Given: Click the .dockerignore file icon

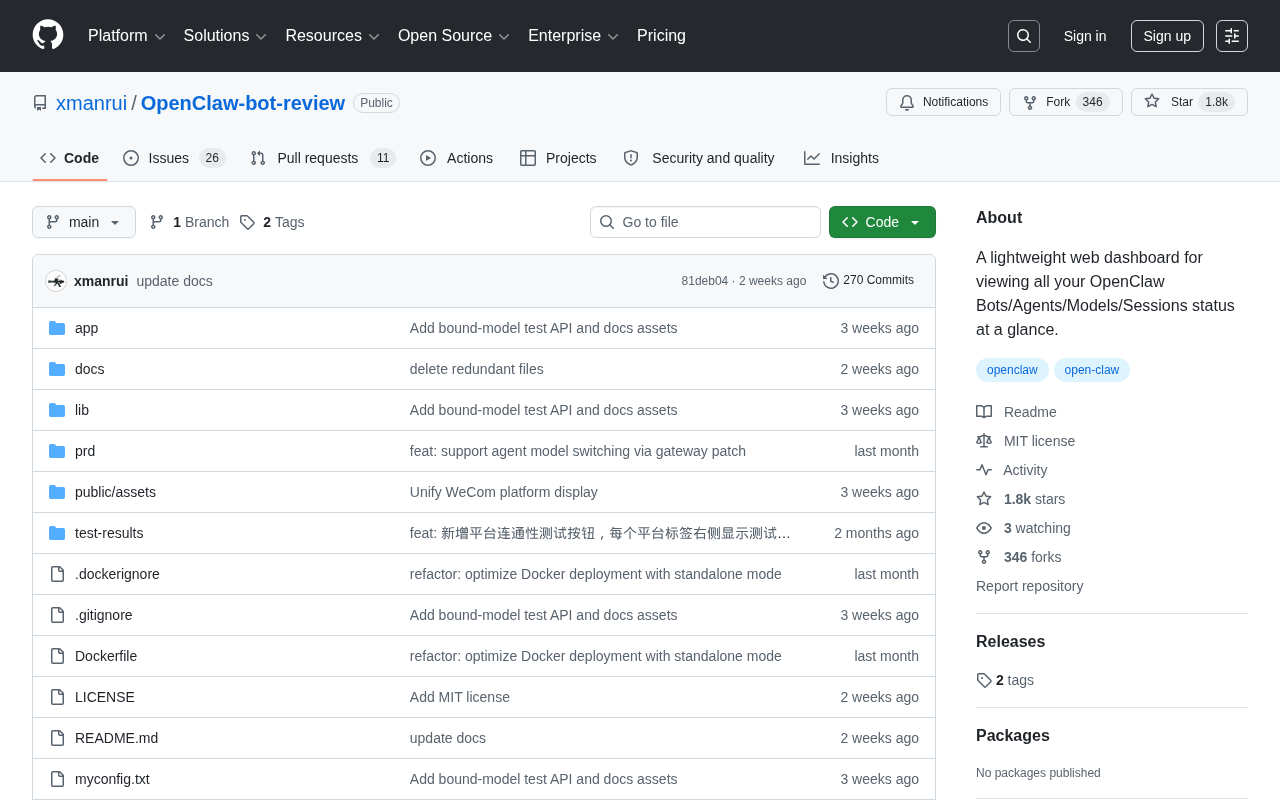Looking at the screenshot, I should pos(57,574).
